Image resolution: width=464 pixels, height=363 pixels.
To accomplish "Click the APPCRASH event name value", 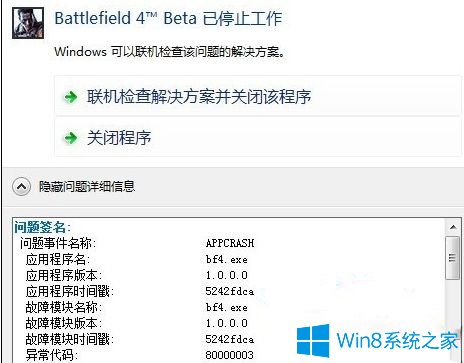I will point(230,243).
